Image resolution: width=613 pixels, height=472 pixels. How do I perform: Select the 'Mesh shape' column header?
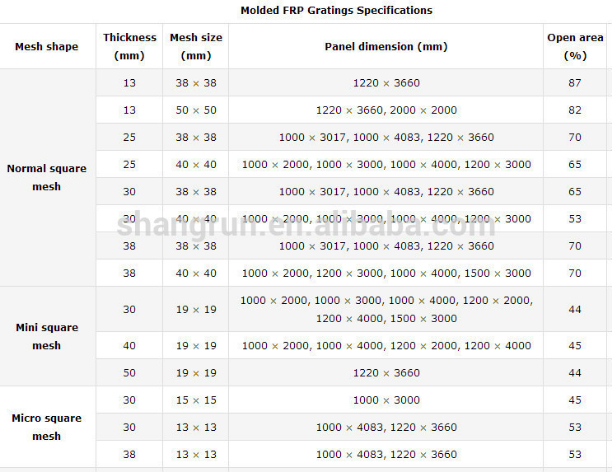tap(47, 47)
